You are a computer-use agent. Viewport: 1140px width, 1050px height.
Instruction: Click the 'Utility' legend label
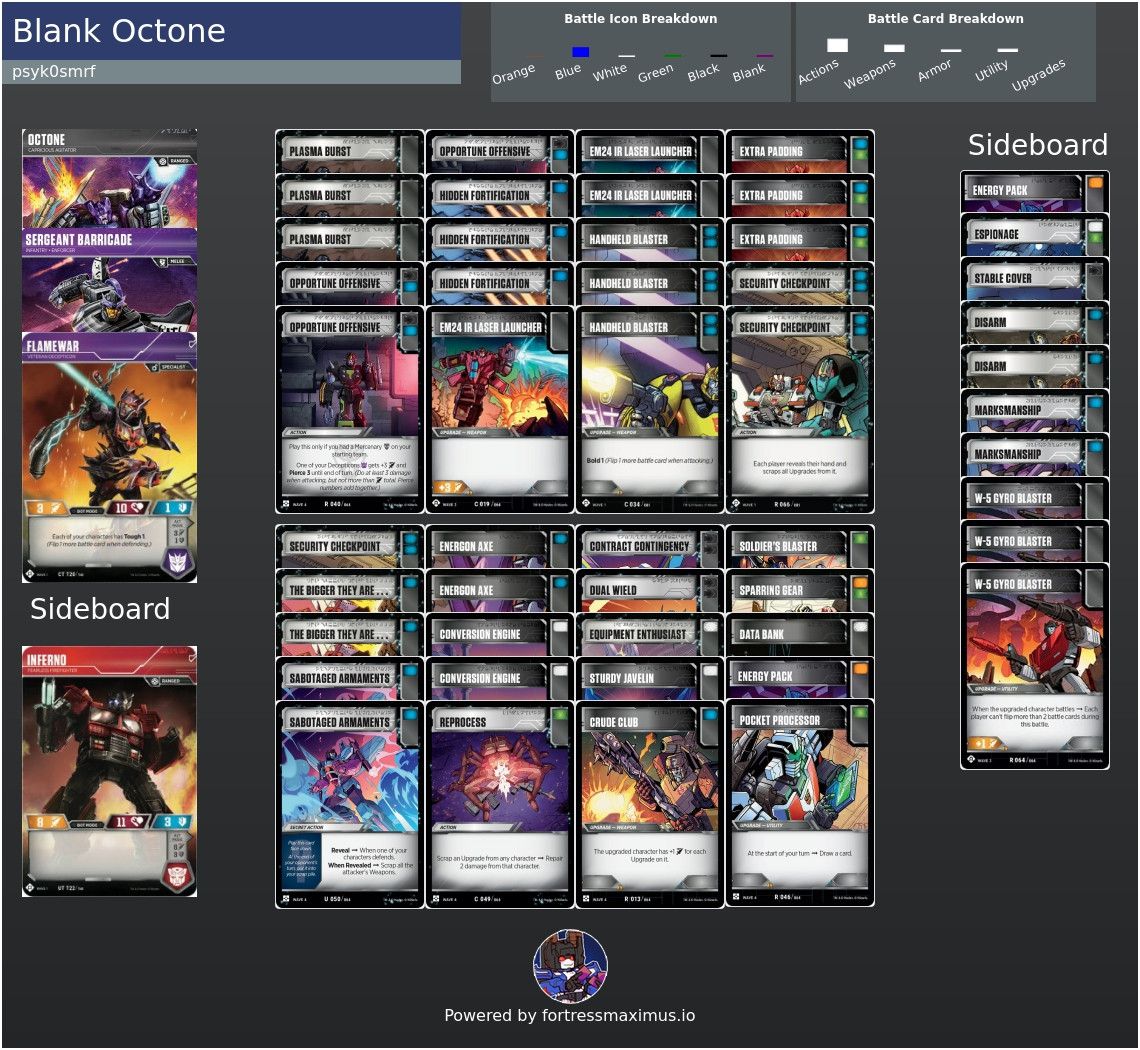(x=991, y=71)
